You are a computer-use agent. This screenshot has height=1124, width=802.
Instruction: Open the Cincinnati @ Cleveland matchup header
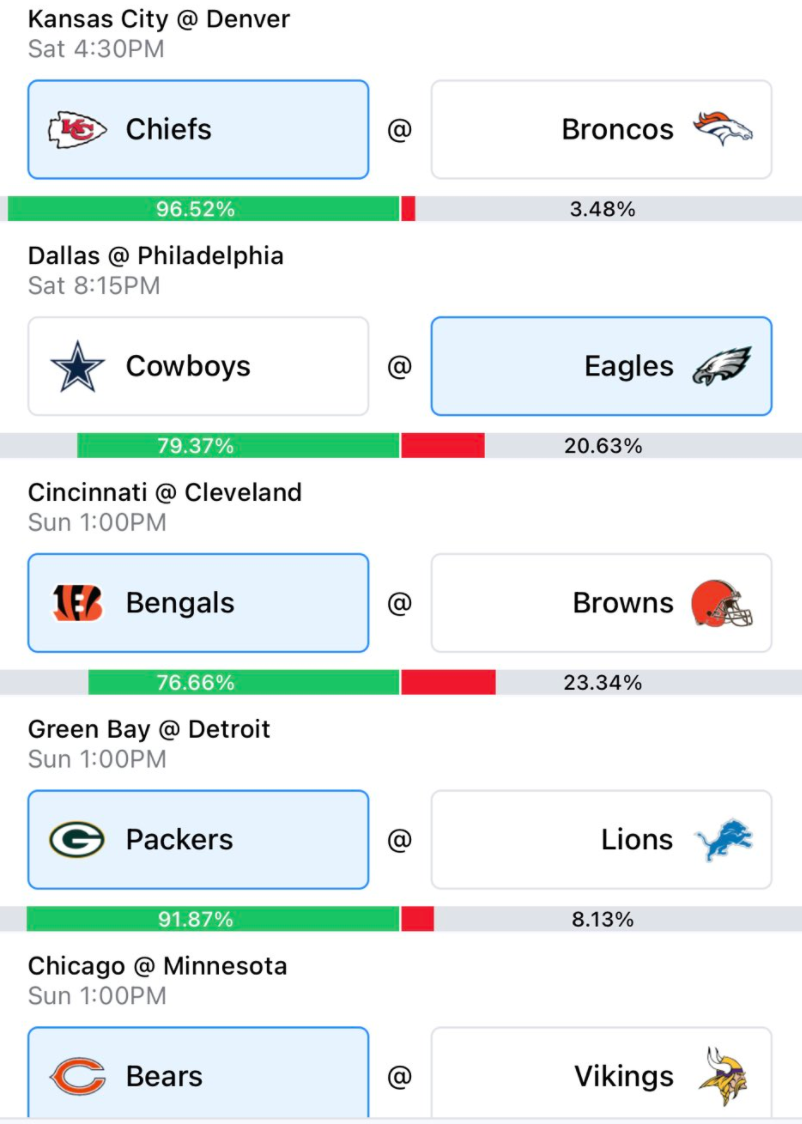(x=165, y=492)
